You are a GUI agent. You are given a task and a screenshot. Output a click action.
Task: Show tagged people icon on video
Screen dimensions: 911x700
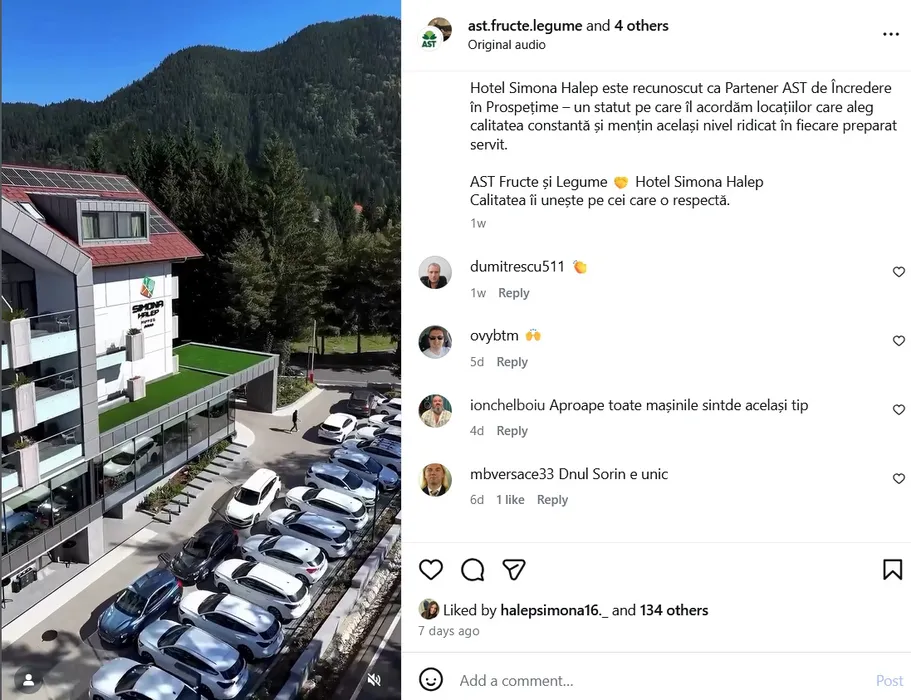[x=28, y=680]
